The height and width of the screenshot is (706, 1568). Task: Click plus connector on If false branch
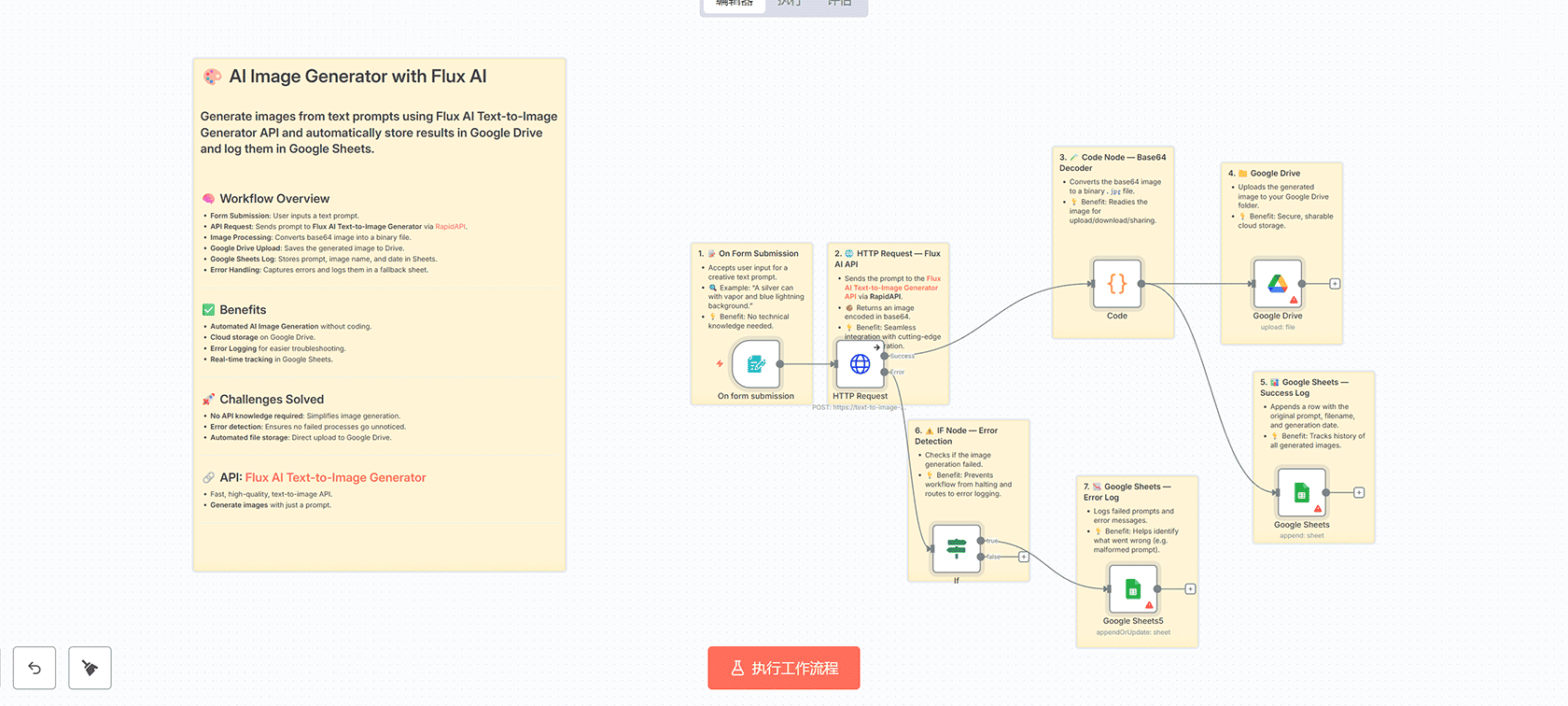(x=1024, y=557)
